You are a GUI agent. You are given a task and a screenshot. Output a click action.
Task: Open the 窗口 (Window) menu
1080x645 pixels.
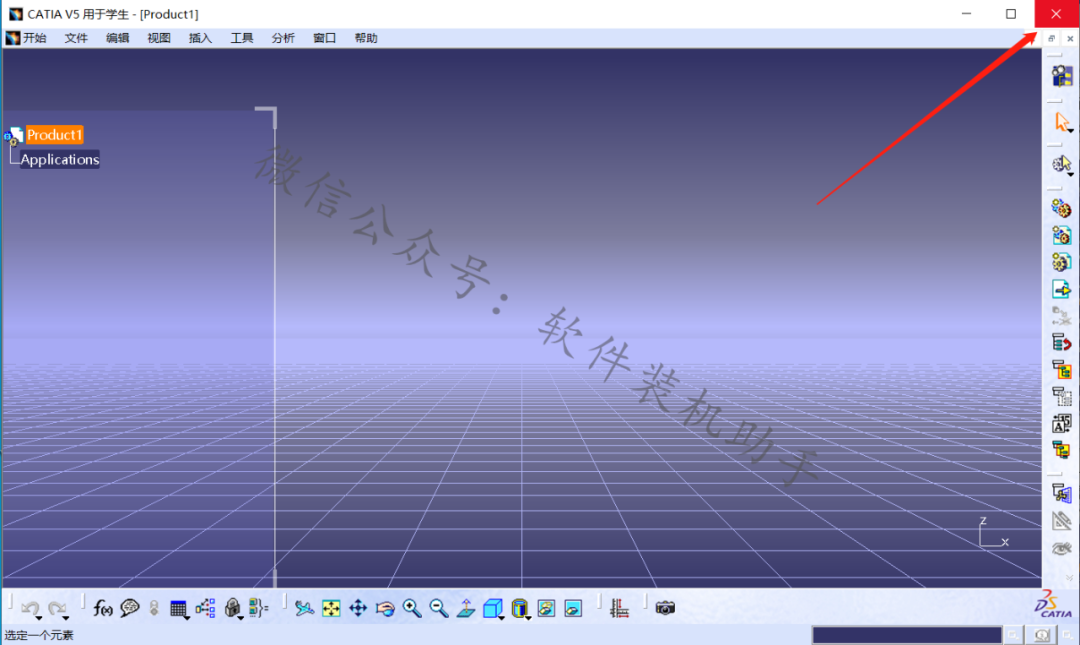coord(324,38)
